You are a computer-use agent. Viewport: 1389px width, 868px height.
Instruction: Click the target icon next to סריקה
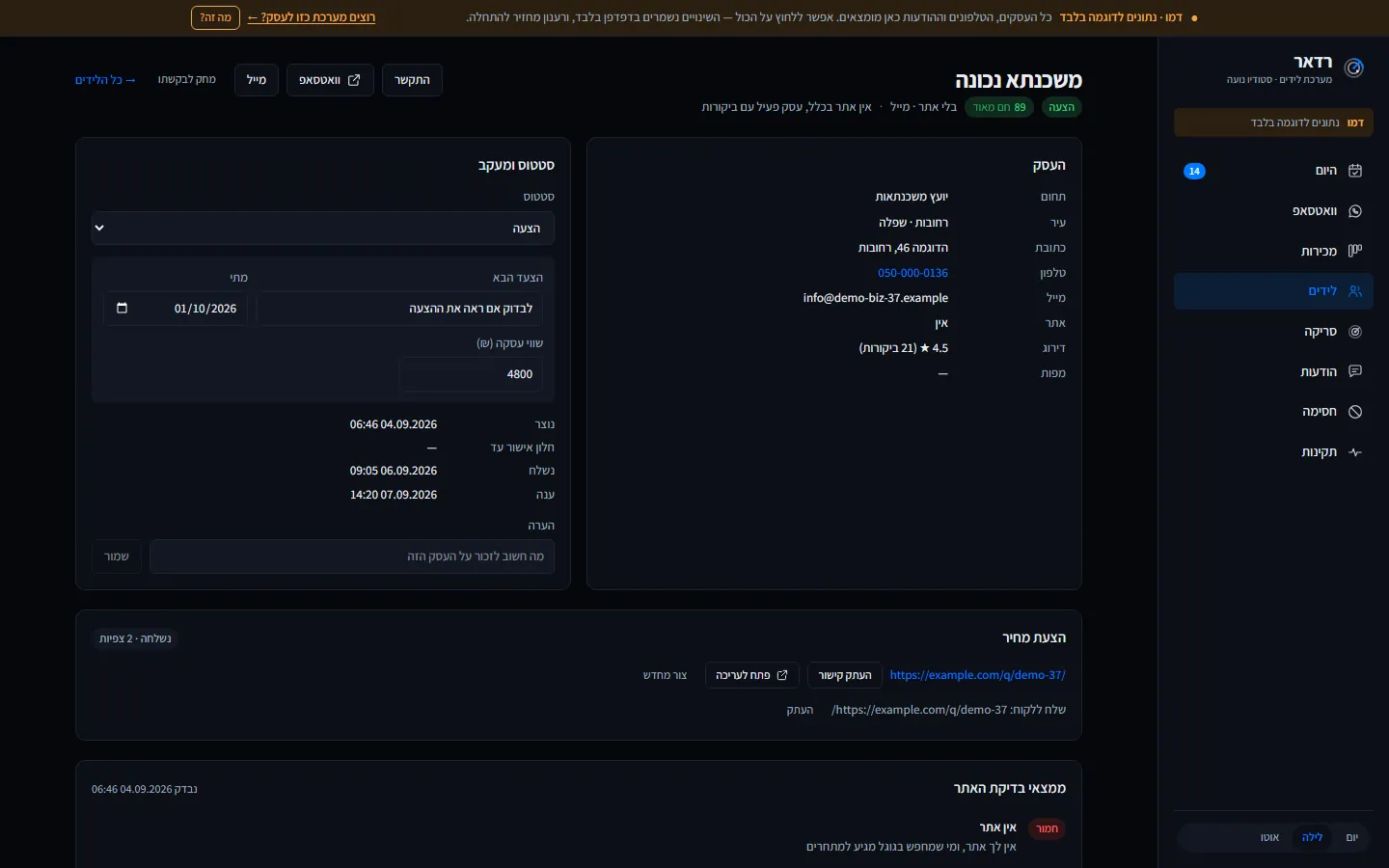point(1355,332)
